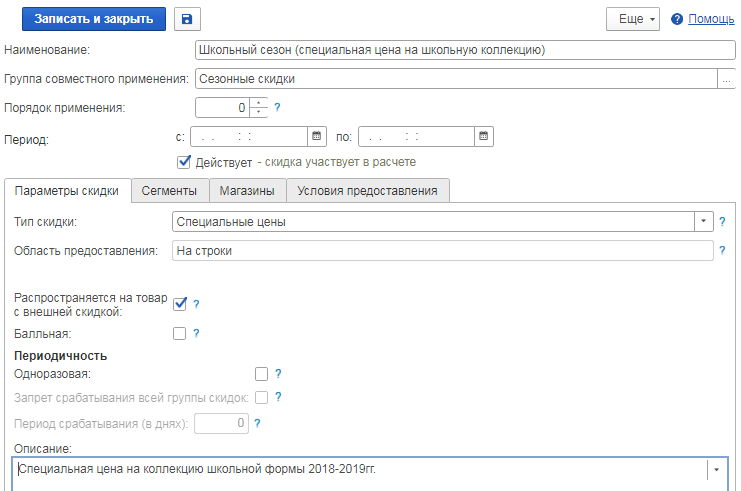Toggle Запрет срабатывания всей группы скидок checkbox
Viewport: 741px width, 491px height.
click(x=261, y=397)
